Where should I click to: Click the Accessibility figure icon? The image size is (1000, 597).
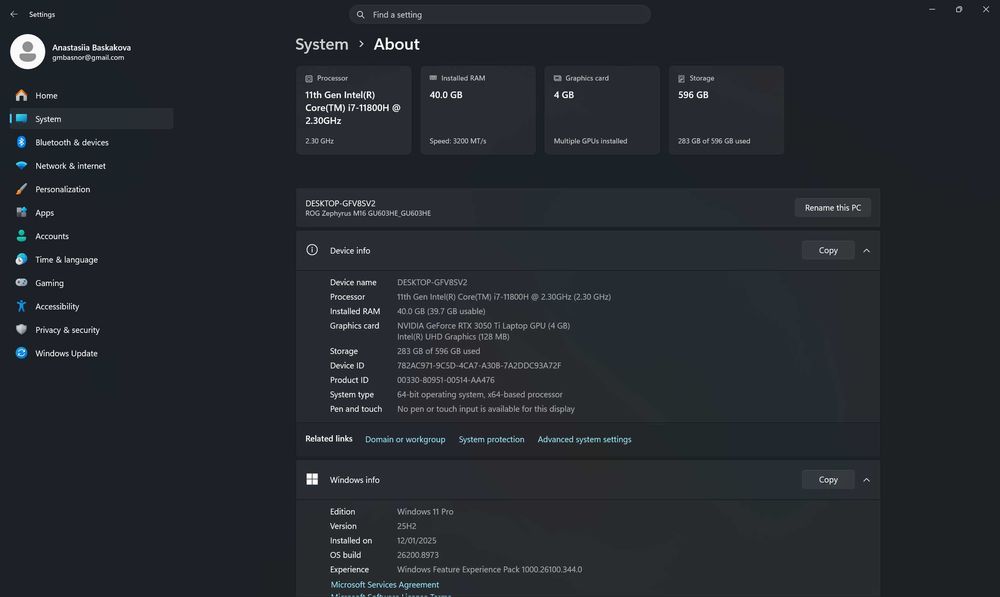coord(22,306)
